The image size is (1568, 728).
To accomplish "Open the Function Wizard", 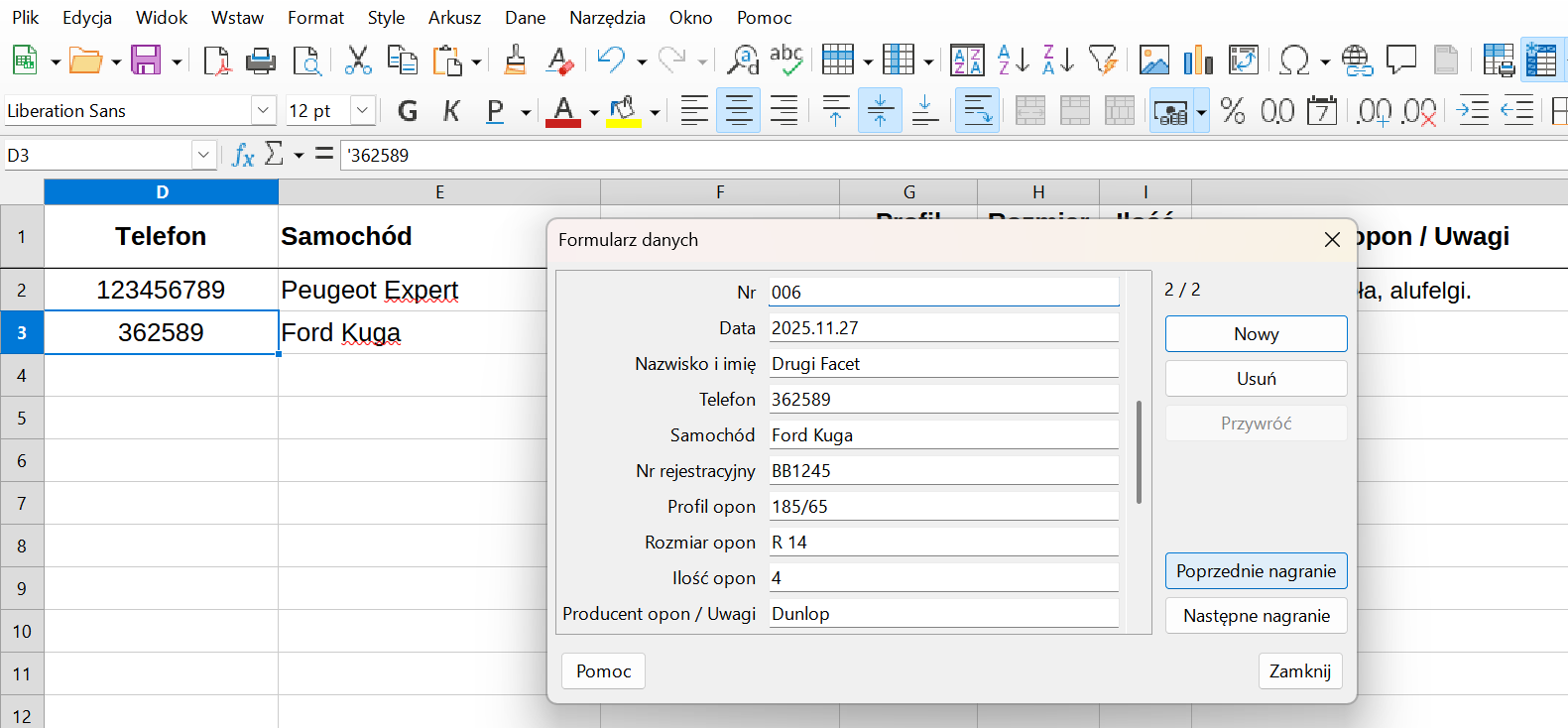I will [243, 155].
